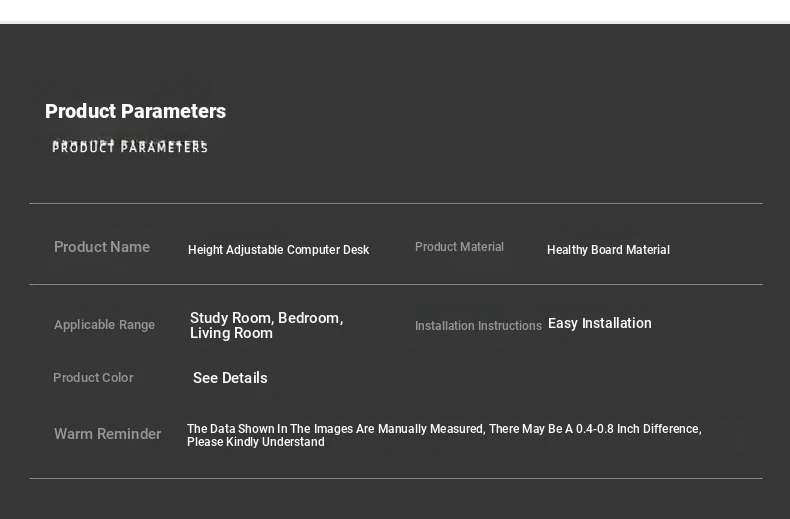Select the Warm Reminder label

coord(107,434)
